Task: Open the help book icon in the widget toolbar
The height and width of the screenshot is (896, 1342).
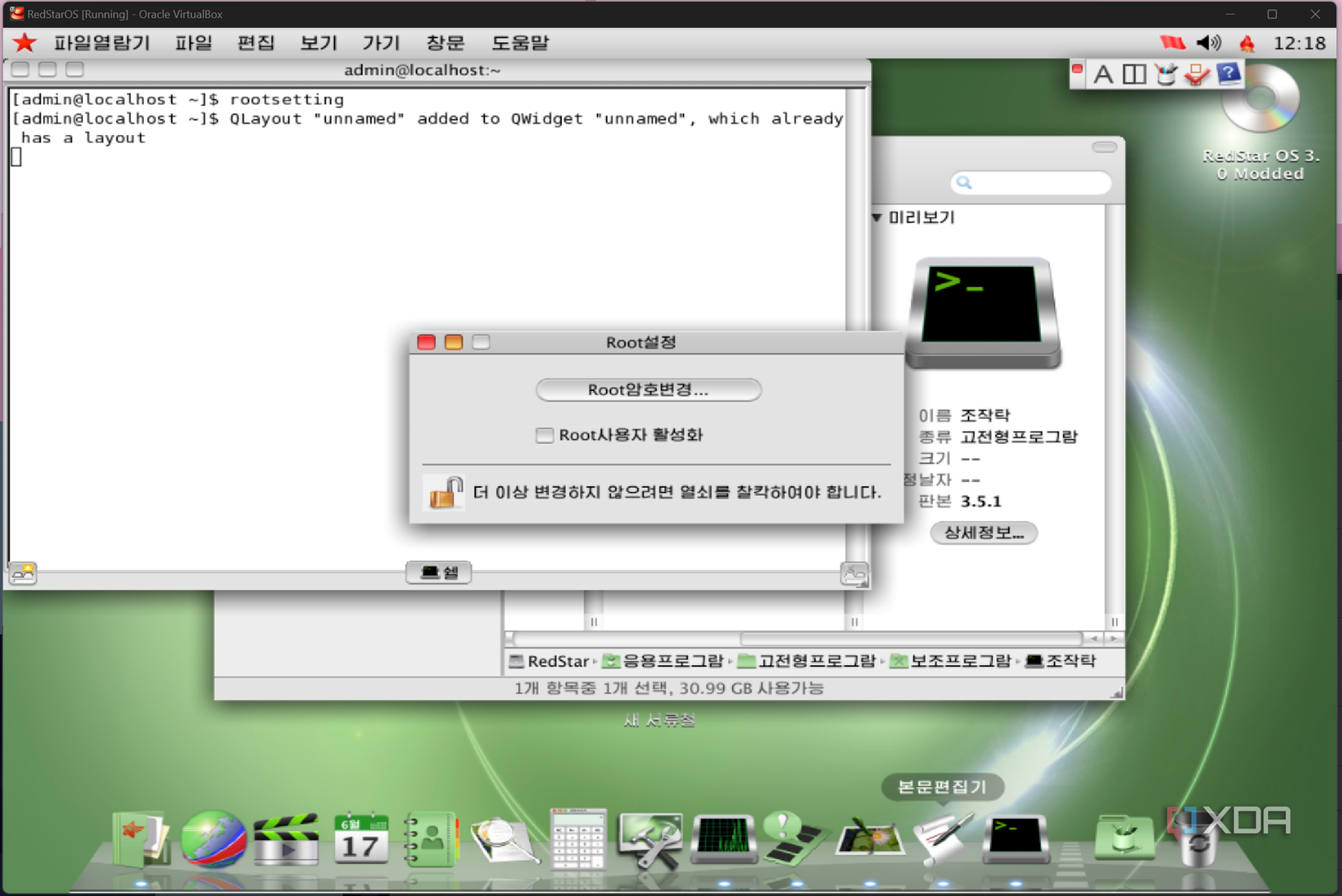Action: 1230,74
